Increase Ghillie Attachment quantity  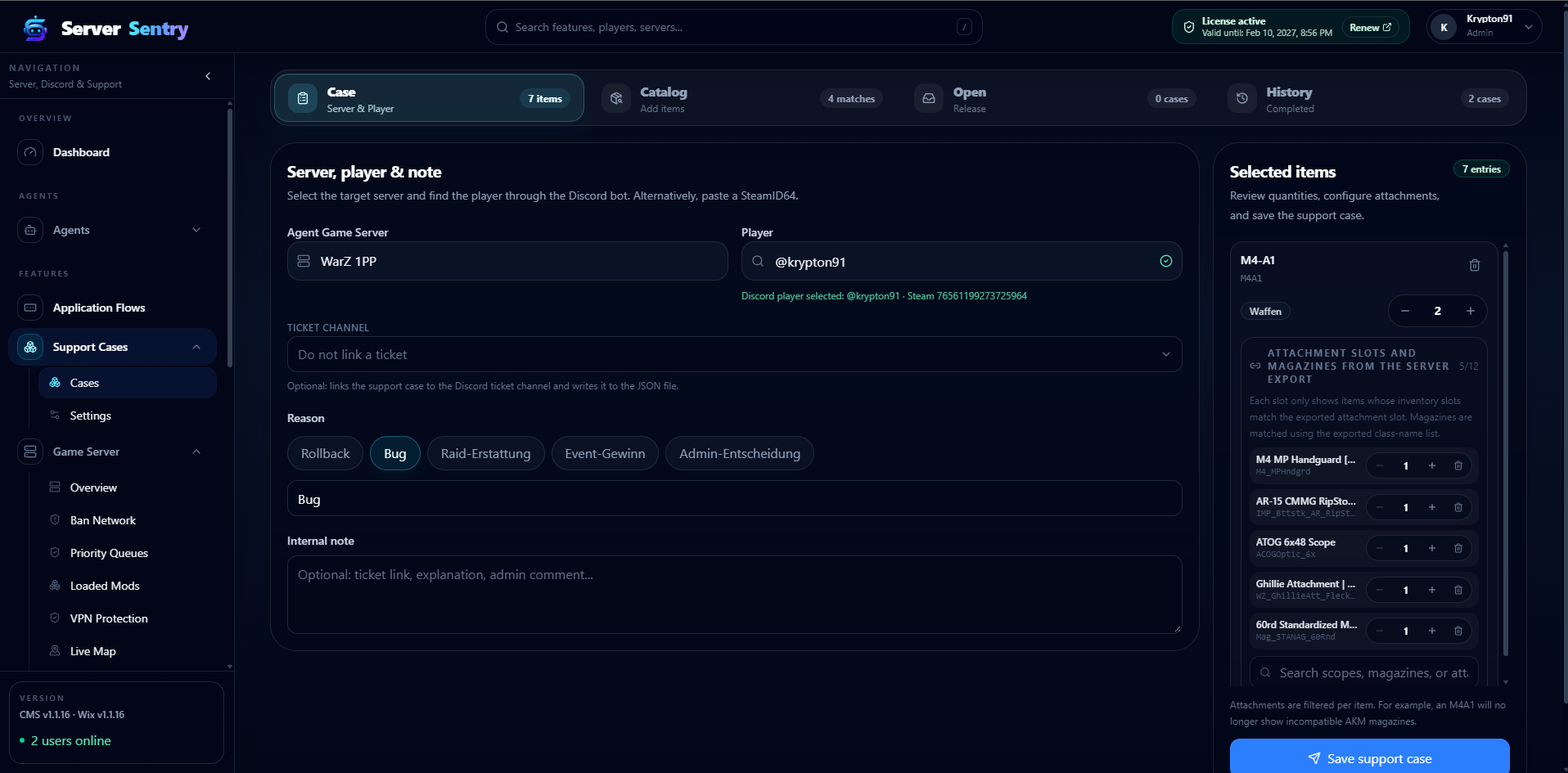[1432, 590]
